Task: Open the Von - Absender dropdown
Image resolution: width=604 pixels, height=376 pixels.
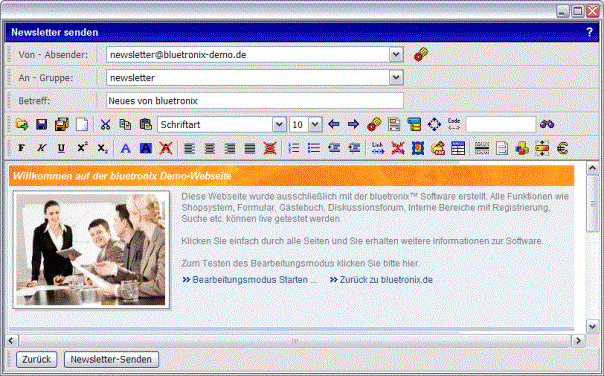Action: (396, 55)
